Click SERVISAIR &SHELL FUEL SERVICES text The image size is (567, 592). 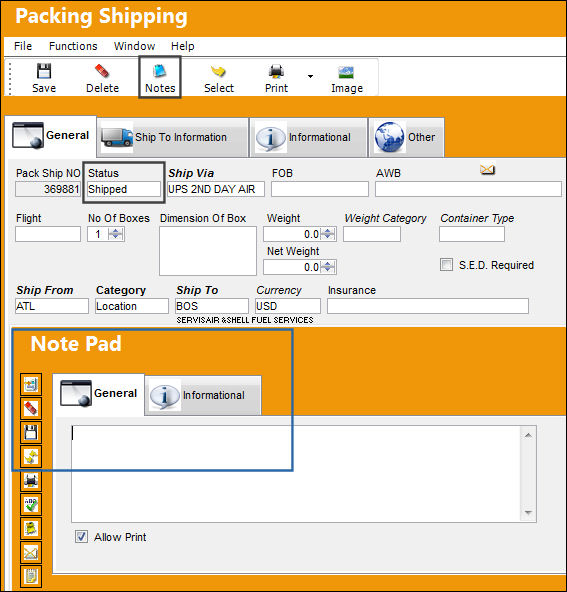pyautogui.click(x=245, y=320)
